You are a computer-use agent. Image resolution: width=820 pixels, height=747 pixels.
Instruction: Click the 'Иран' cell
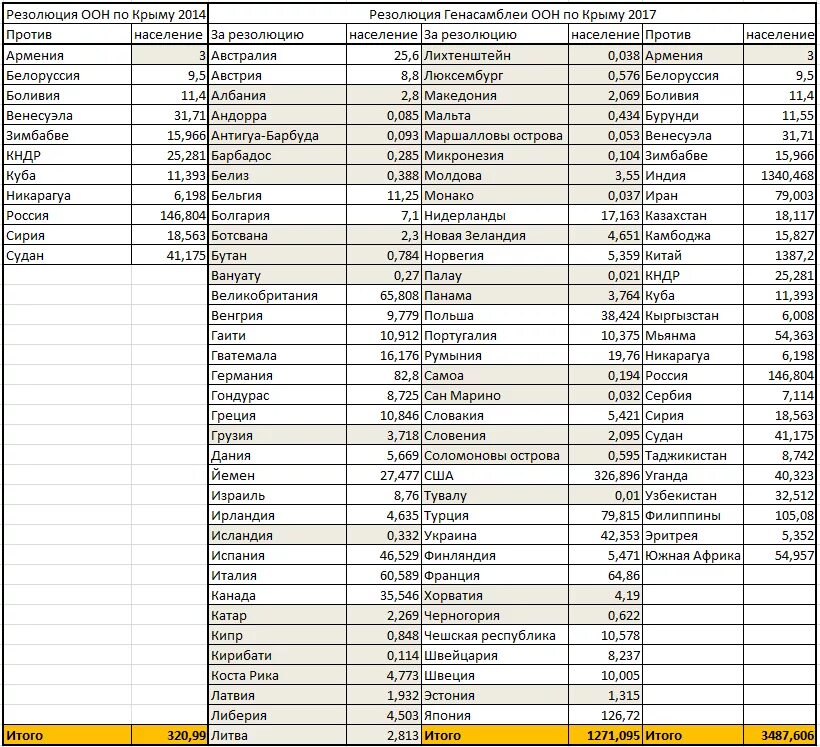tap(693, 195)
